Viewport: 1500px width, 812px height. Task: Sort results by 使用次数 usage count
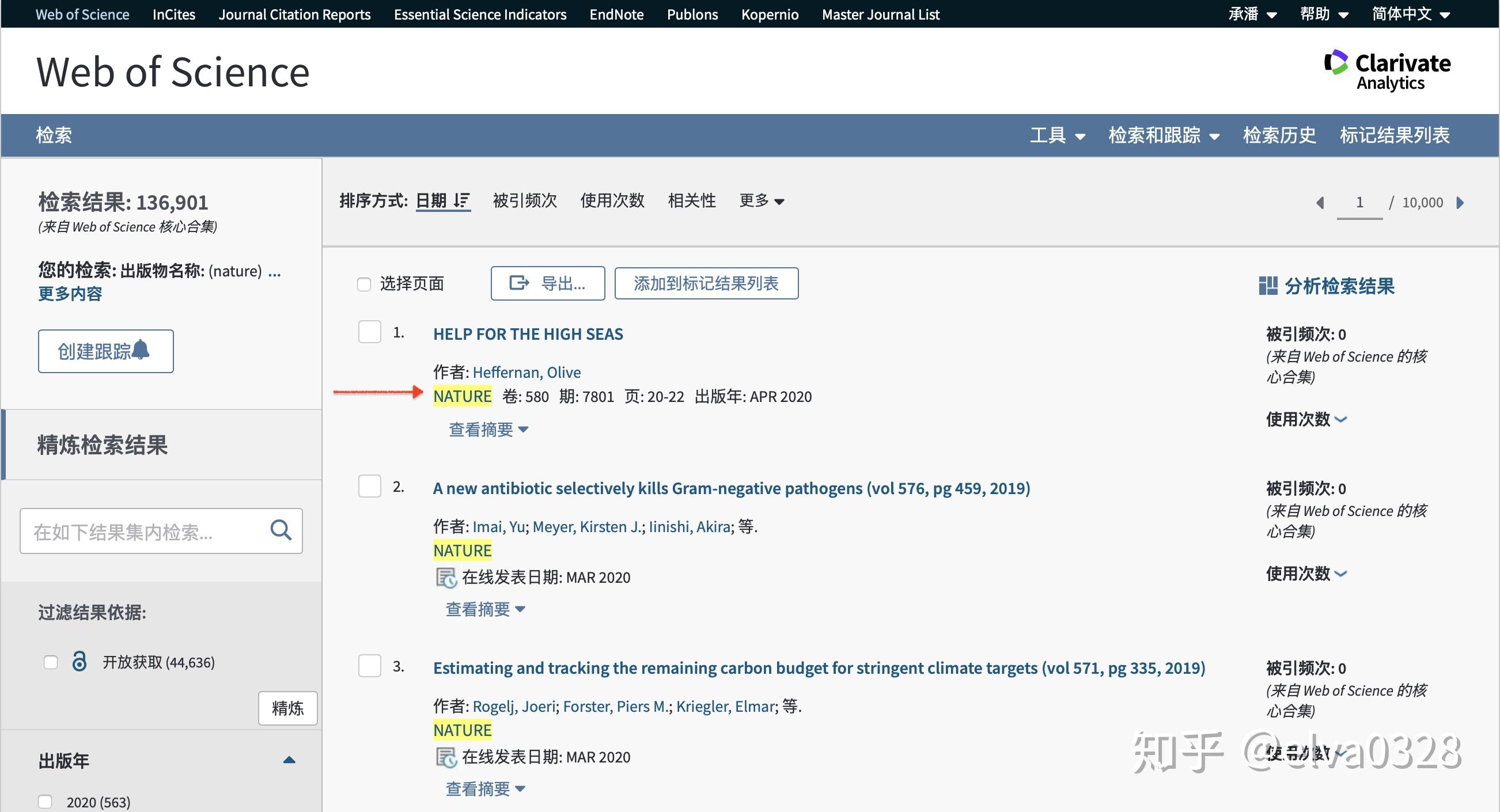point(612,200)
